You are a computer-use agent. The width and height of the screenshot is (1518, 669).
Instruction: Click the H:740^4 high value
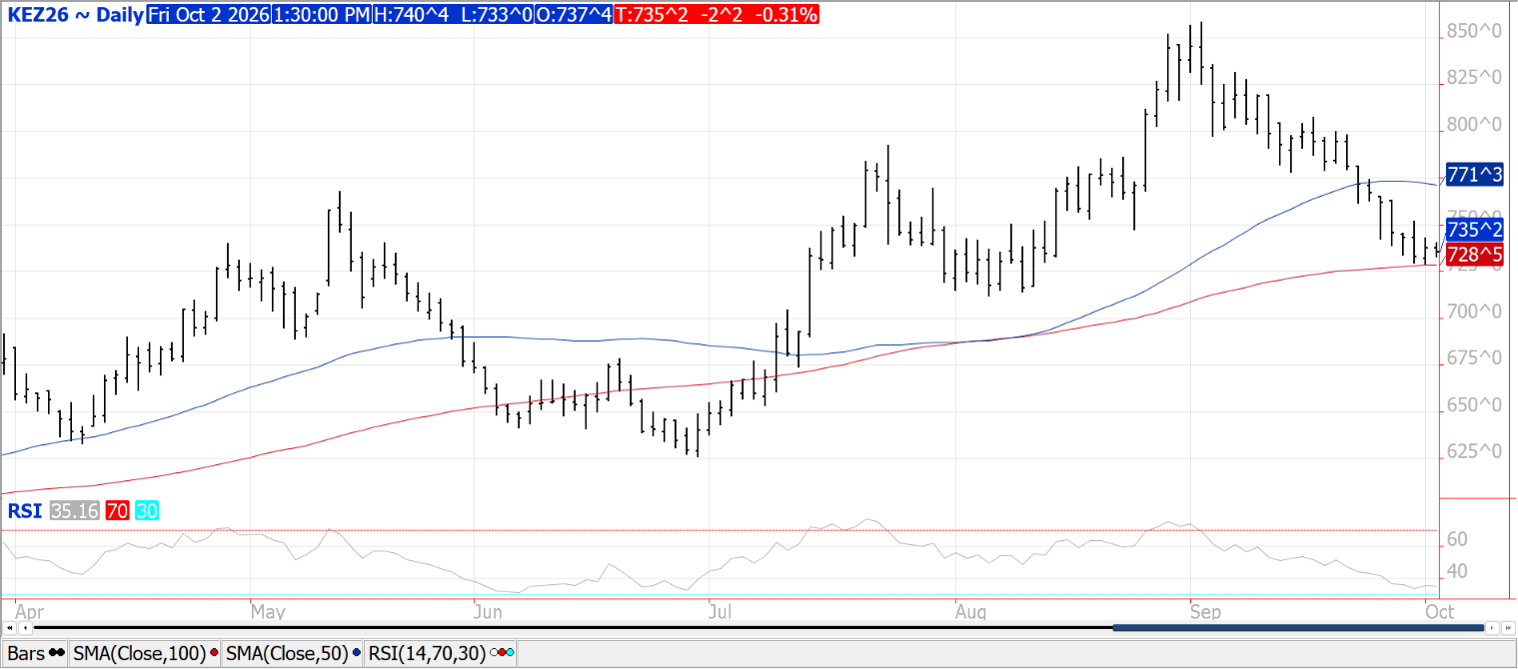[409, 15]
